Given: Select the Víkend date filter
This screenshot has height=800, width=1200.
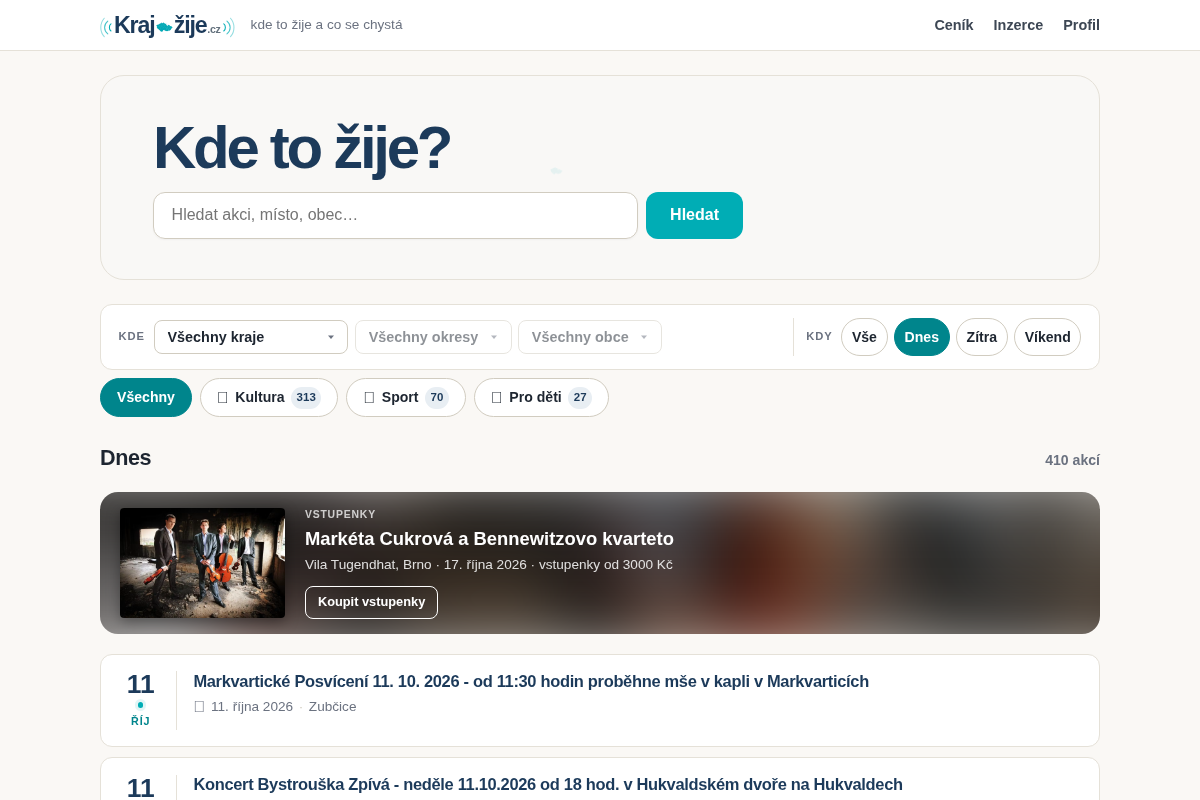Looking at the screenshot, I should click(1047, 337).
